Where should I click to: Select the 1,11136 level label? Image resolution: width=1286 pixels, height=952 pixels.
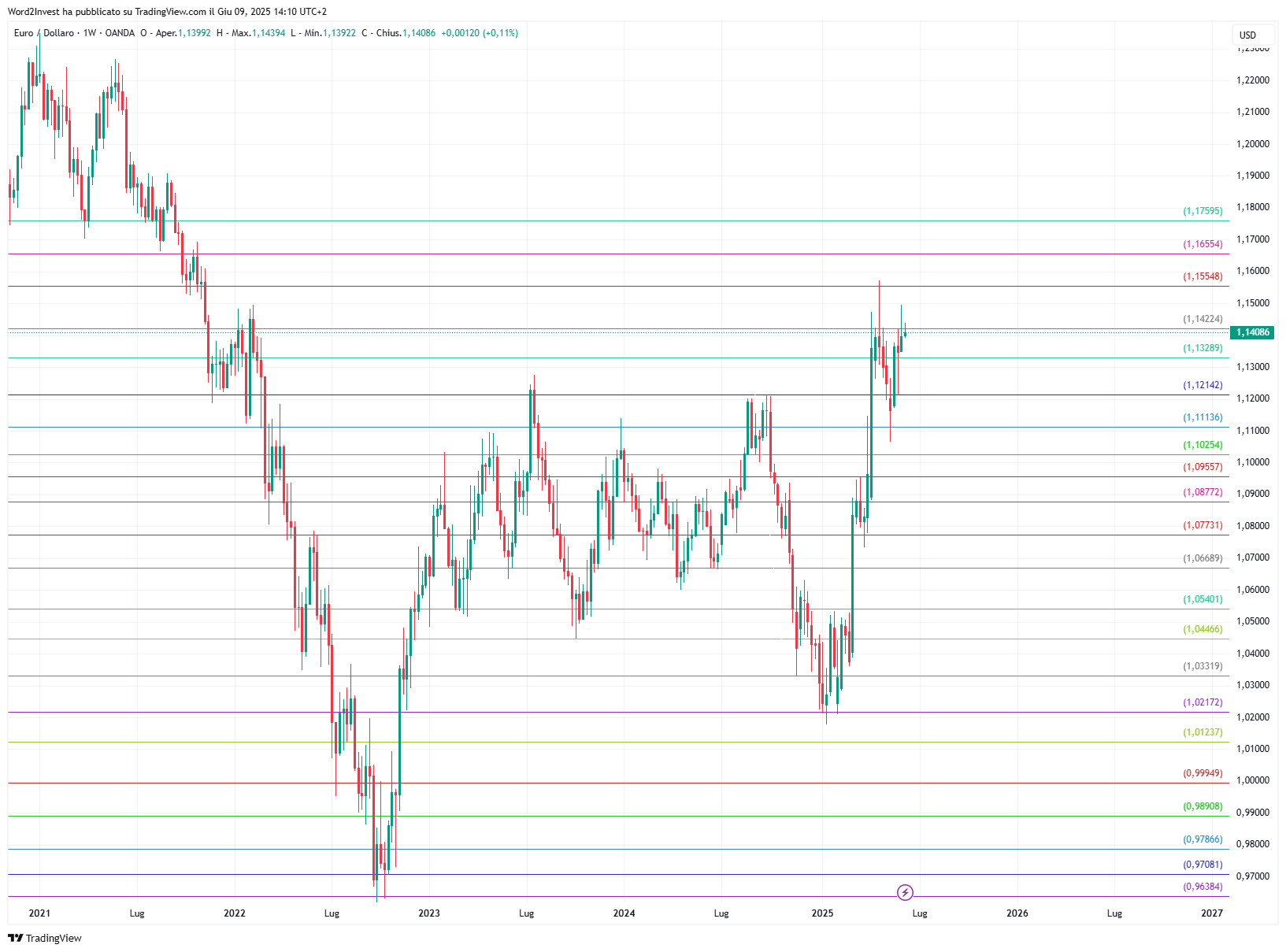pos(1203,417)
